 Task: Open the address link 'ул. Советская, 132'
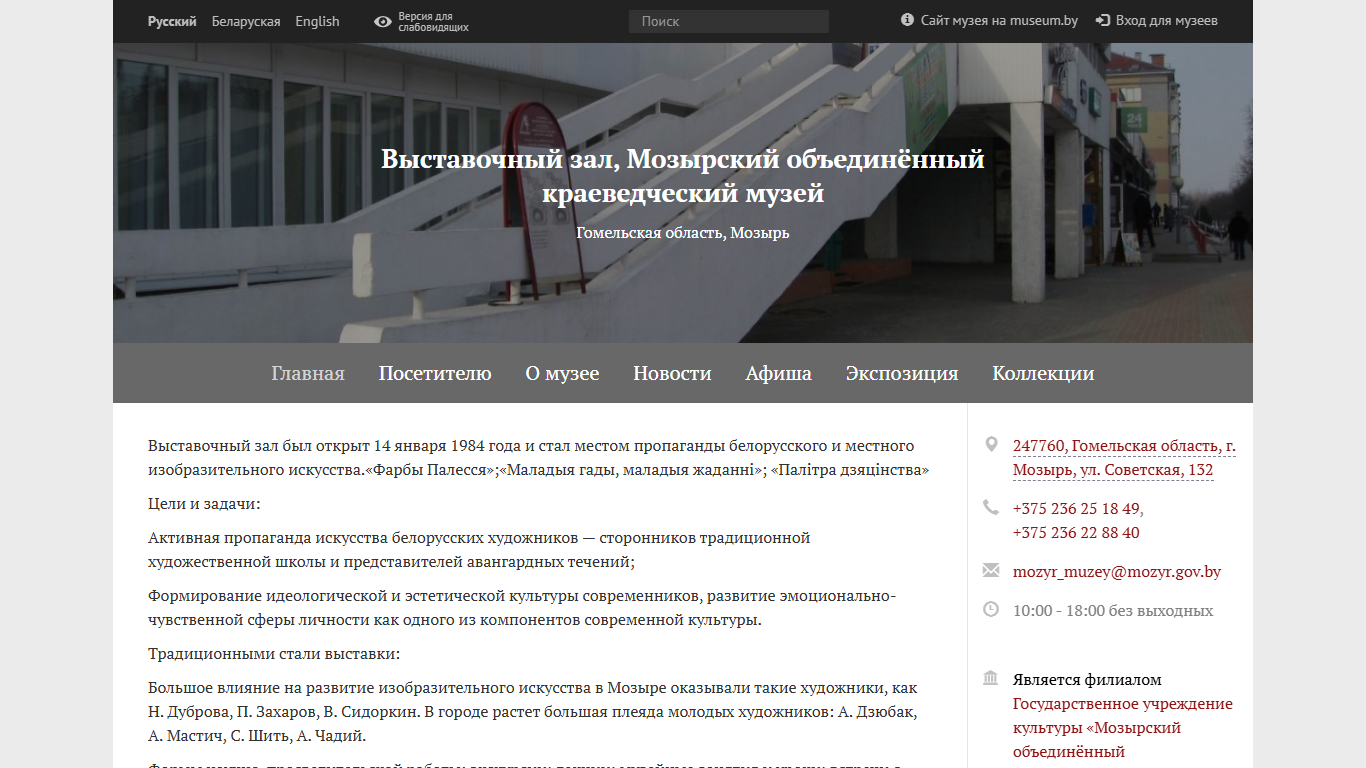(x=1124, y=458)
